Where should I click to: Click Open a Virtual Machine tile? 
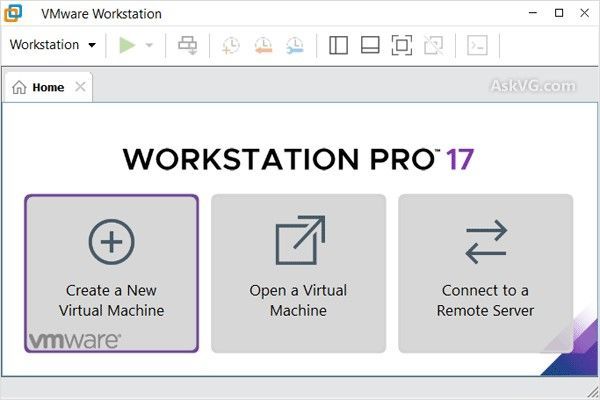click(298, 273)
